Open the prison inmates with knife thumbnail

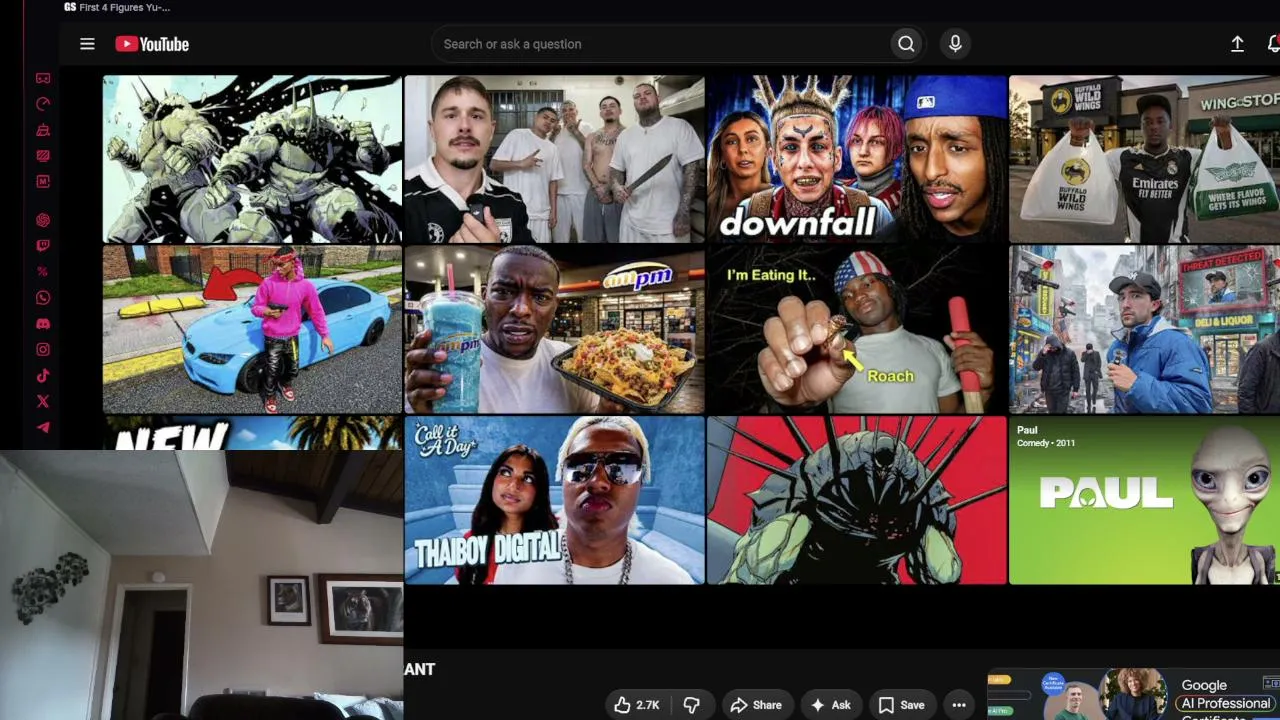click(x=555, y=159)
